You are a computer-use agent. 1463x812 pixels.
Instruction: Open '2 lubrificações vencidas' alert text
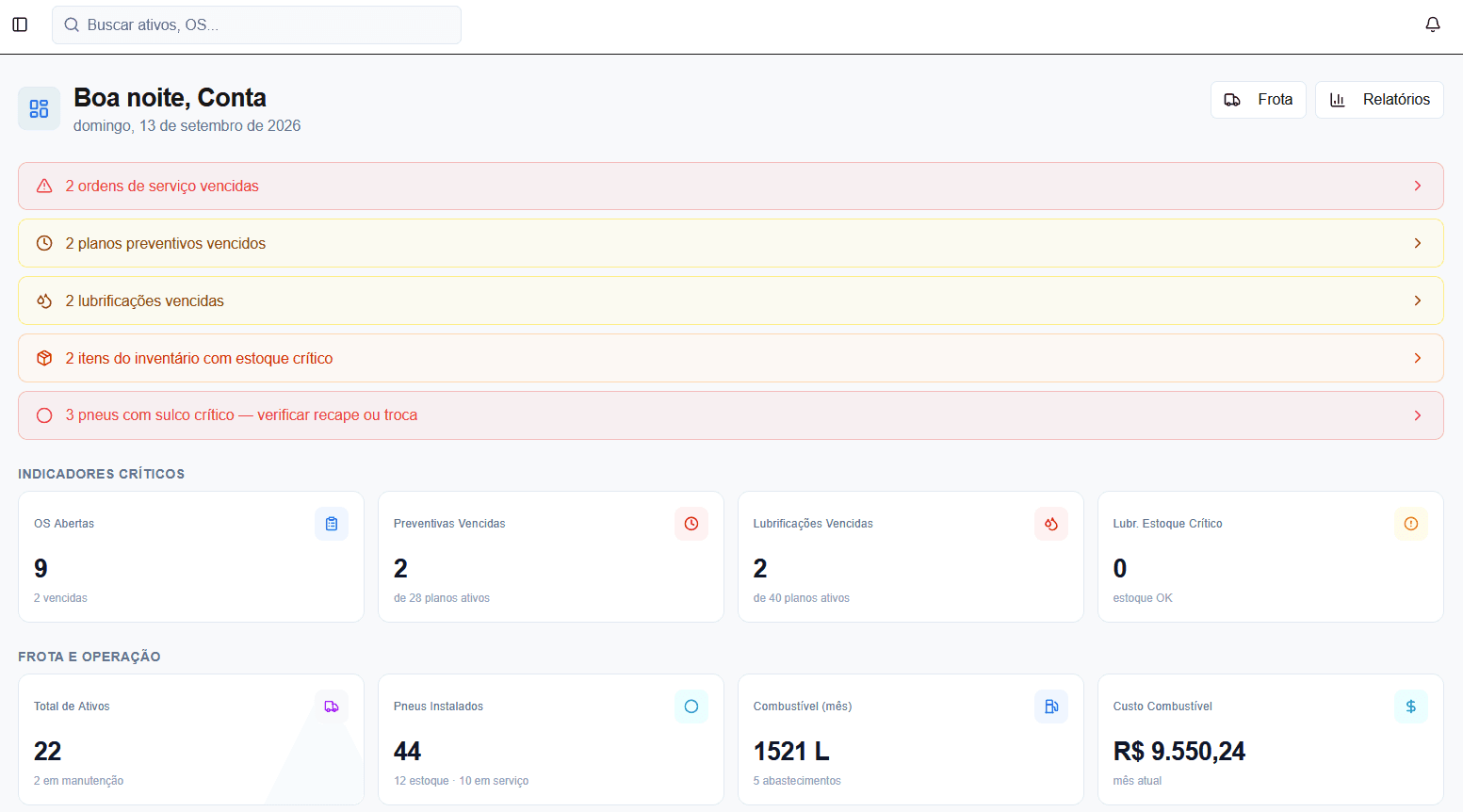(x=145, y=300)
